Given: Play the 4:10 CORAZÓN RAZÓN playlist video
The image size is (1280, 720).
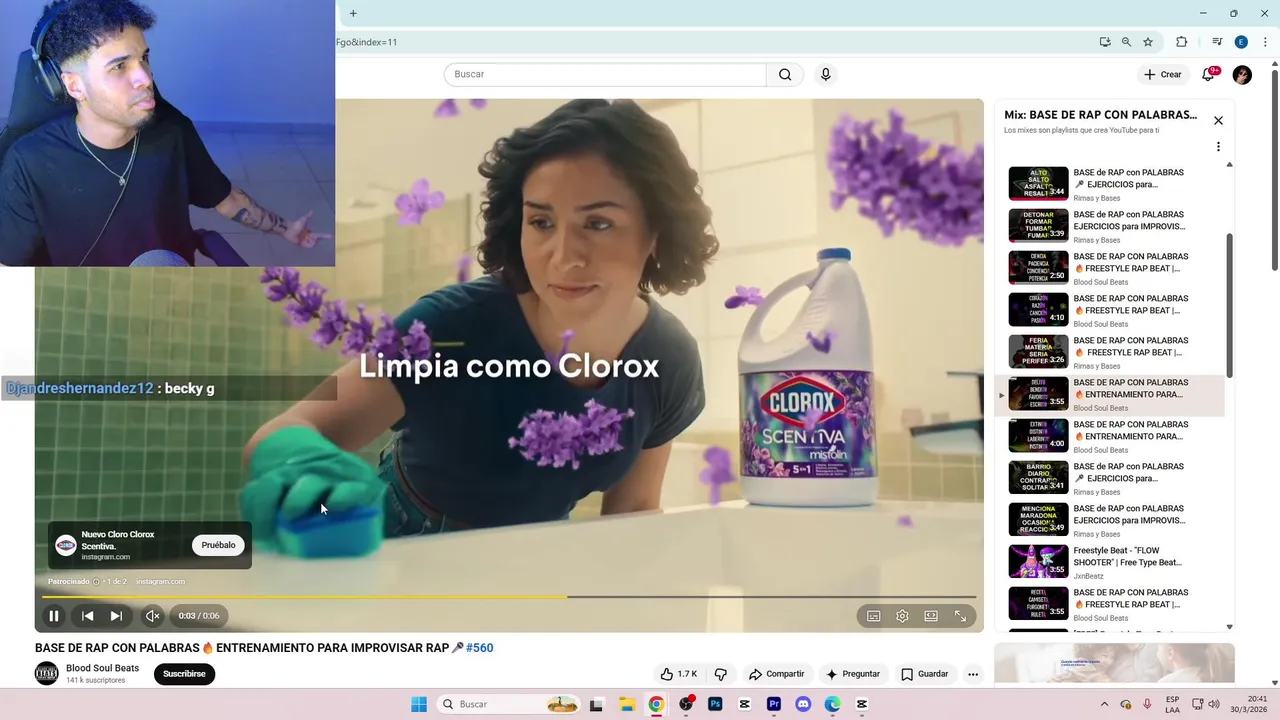Looking at the screenshot, I should [1038, 310].
